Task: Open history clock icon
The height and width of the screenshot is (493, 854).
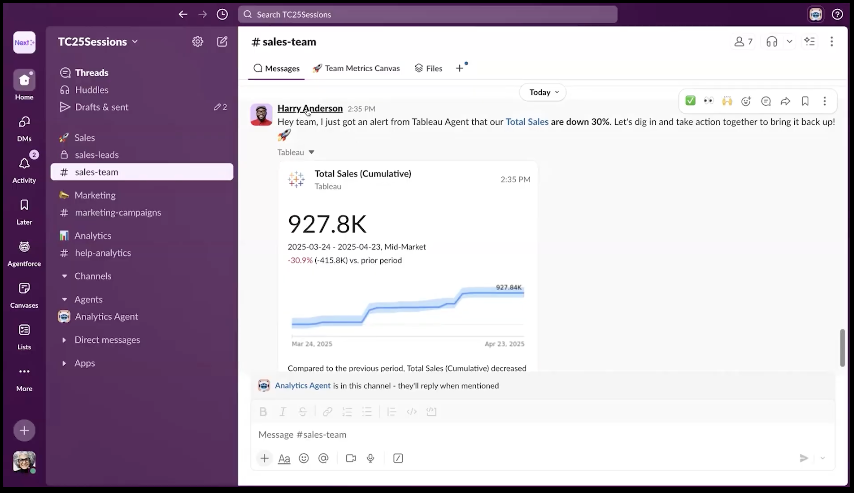Action: tap(222, 15)
